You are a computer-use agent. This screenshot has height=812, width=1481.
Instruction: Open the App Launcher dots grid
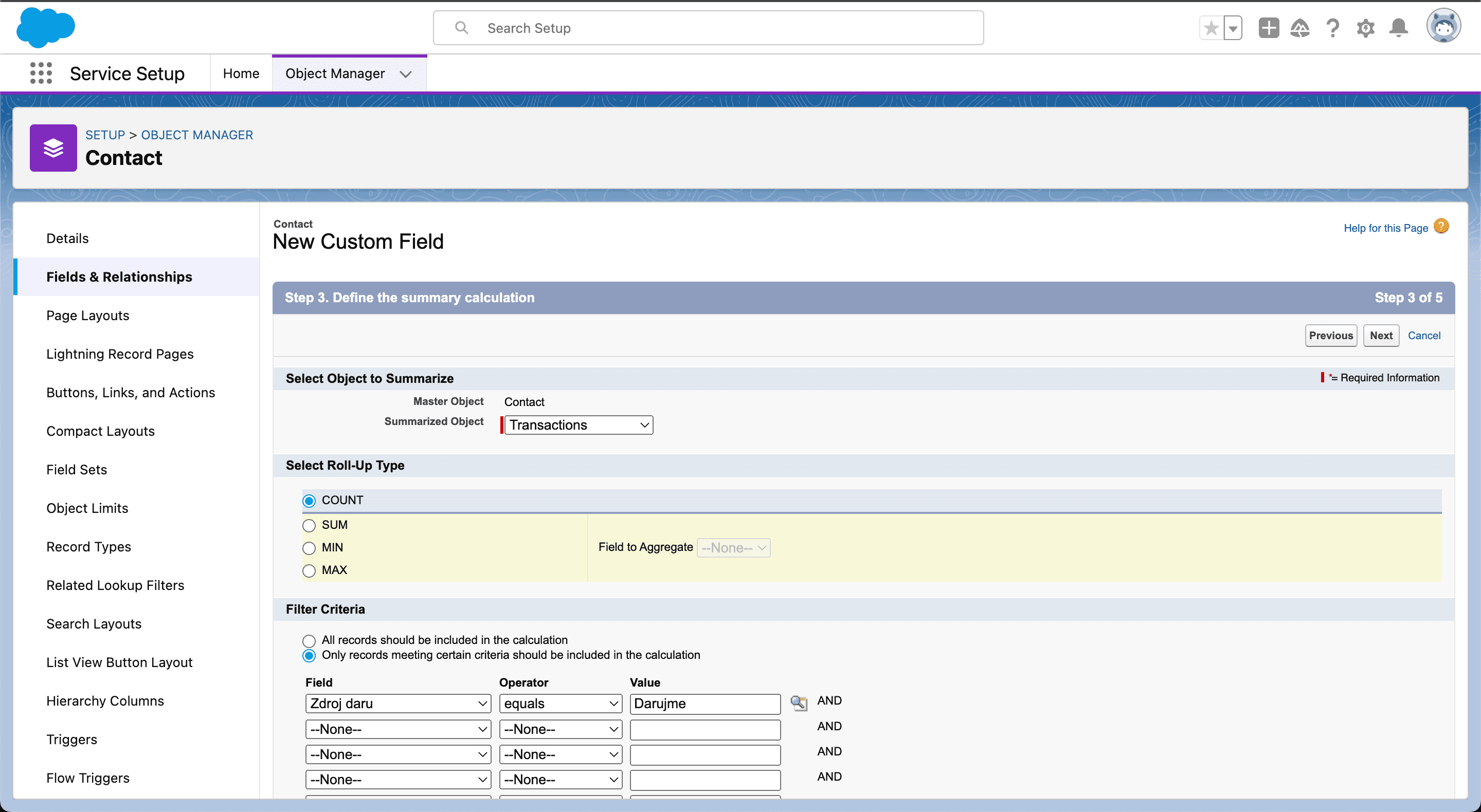click(x=41, y=73)
